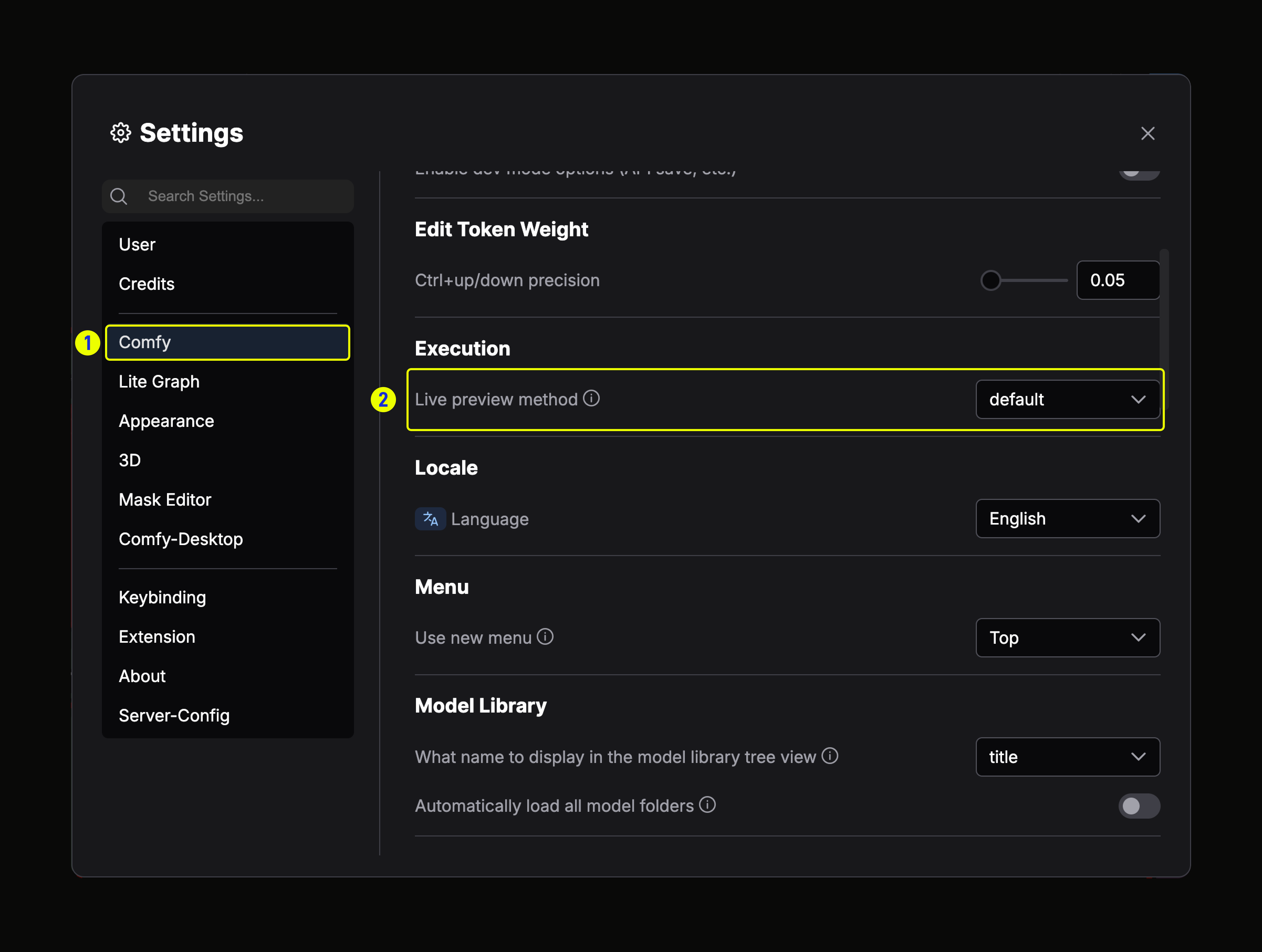Click info icon for Automatically load model folders
The width and height of the screenshot is (1262, 952).
click(x=707, y=805)
